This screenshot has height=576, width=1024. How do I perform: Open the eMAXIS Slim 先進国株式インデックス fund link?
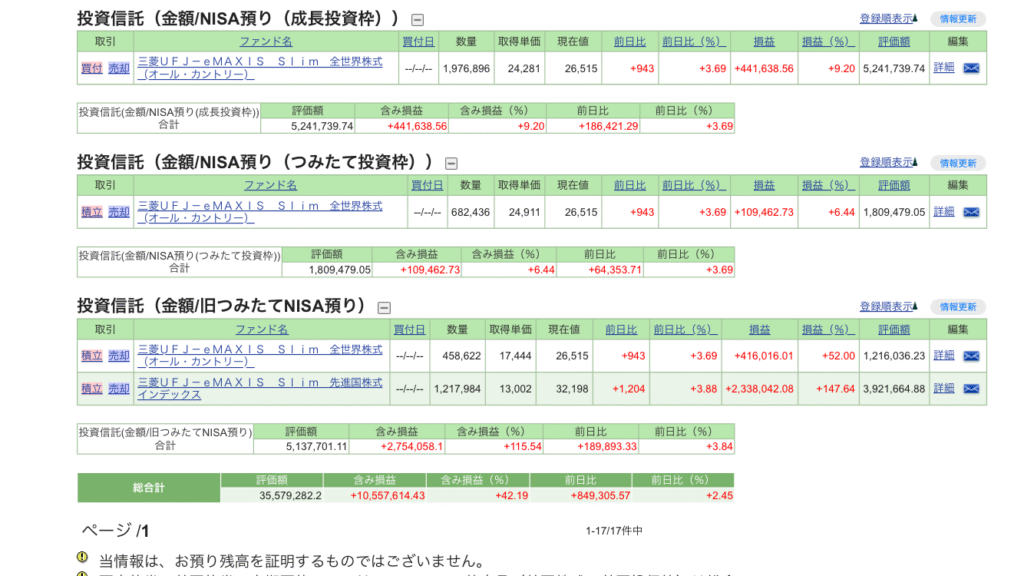[x=260, y=389]
